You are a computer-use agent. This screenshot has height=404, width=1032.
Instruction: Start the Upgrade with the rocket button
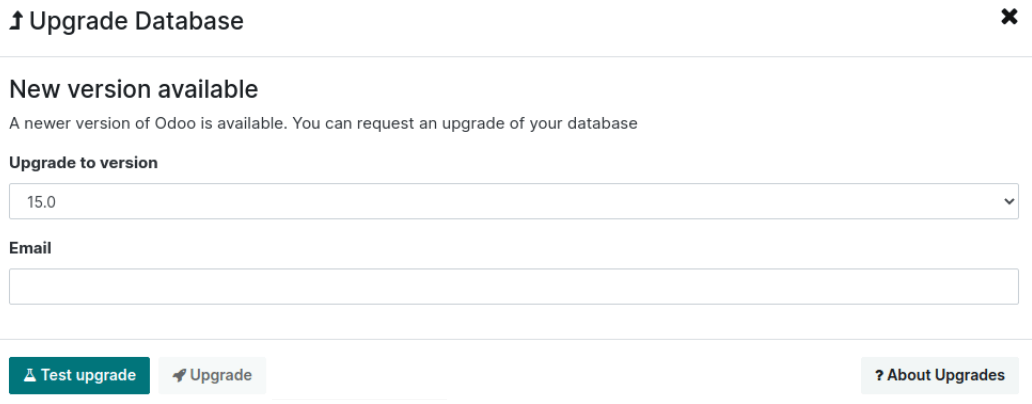click(212, 376)
